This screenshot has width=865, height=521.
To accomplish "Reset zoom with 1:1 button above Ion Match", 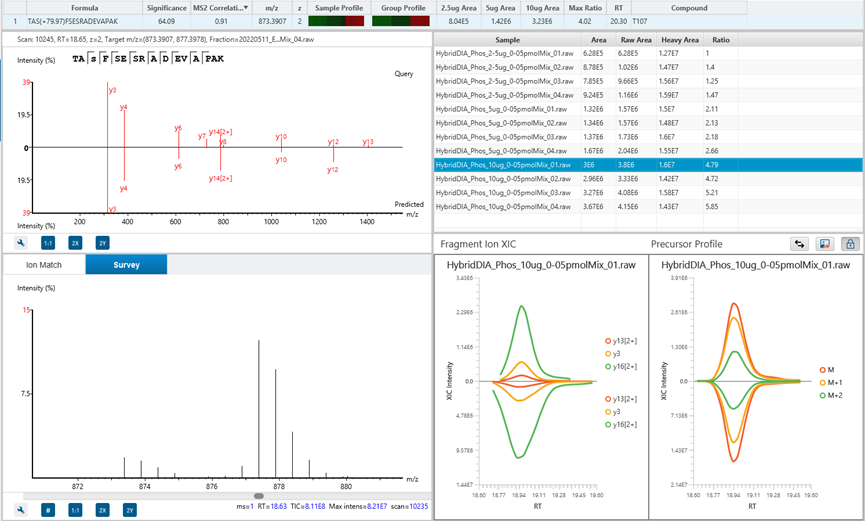I will (x=48, y=243).
